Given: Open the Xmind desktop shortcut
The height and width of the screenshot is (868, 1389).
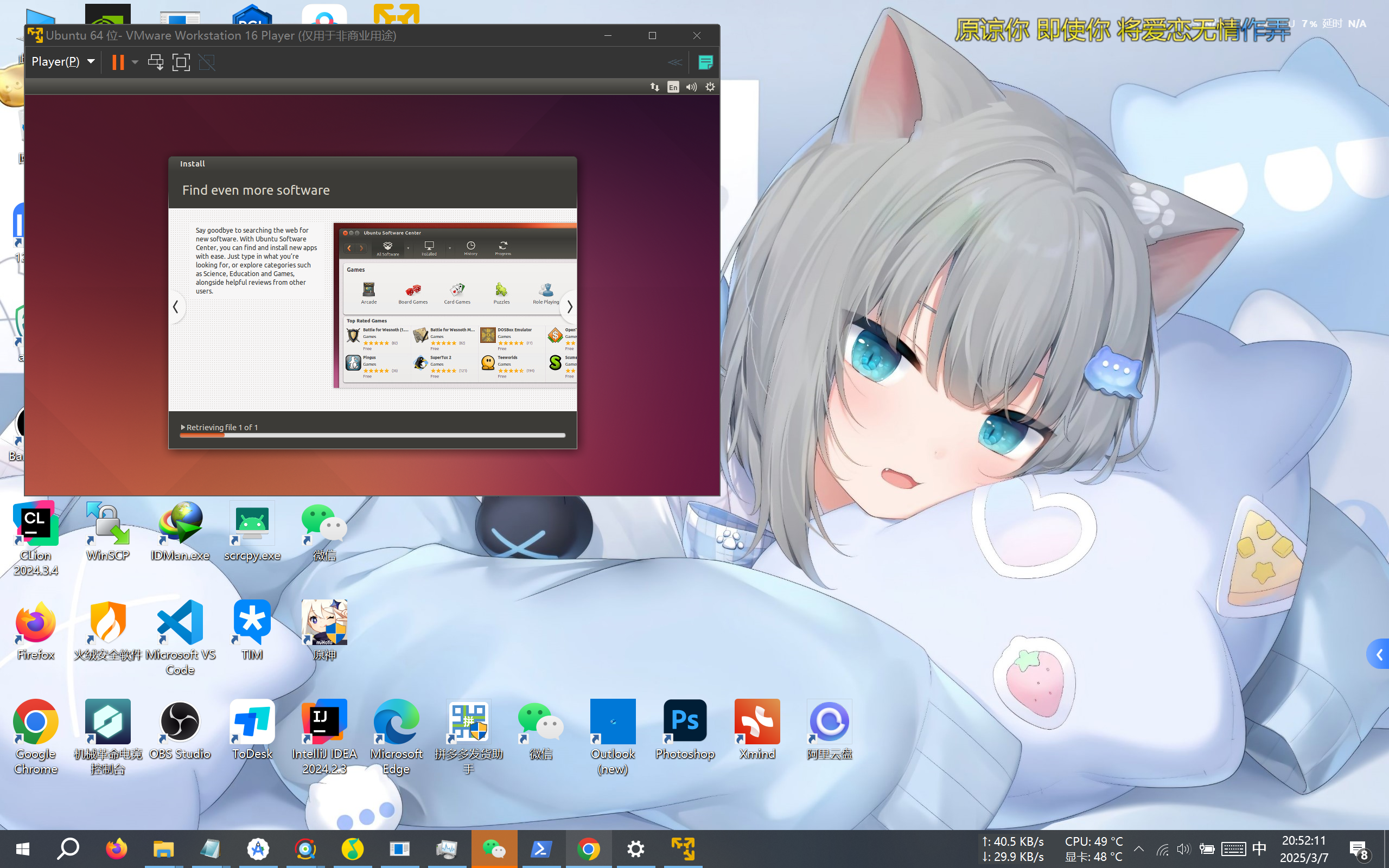Looking at the screenshot, I should (x=757, y=729).
